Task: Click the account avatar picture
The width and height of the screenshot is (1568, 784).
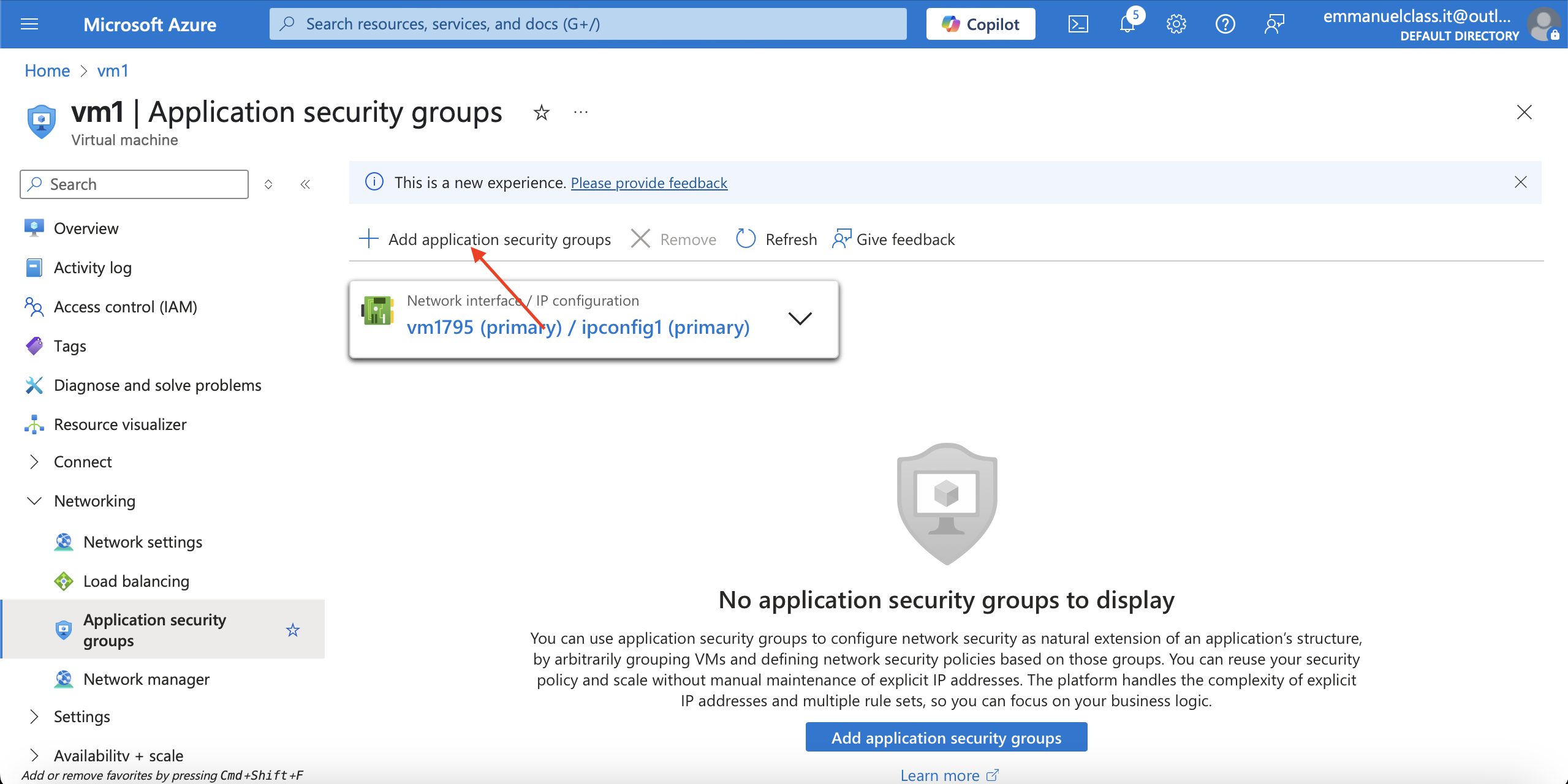Action: (1543, 24)
